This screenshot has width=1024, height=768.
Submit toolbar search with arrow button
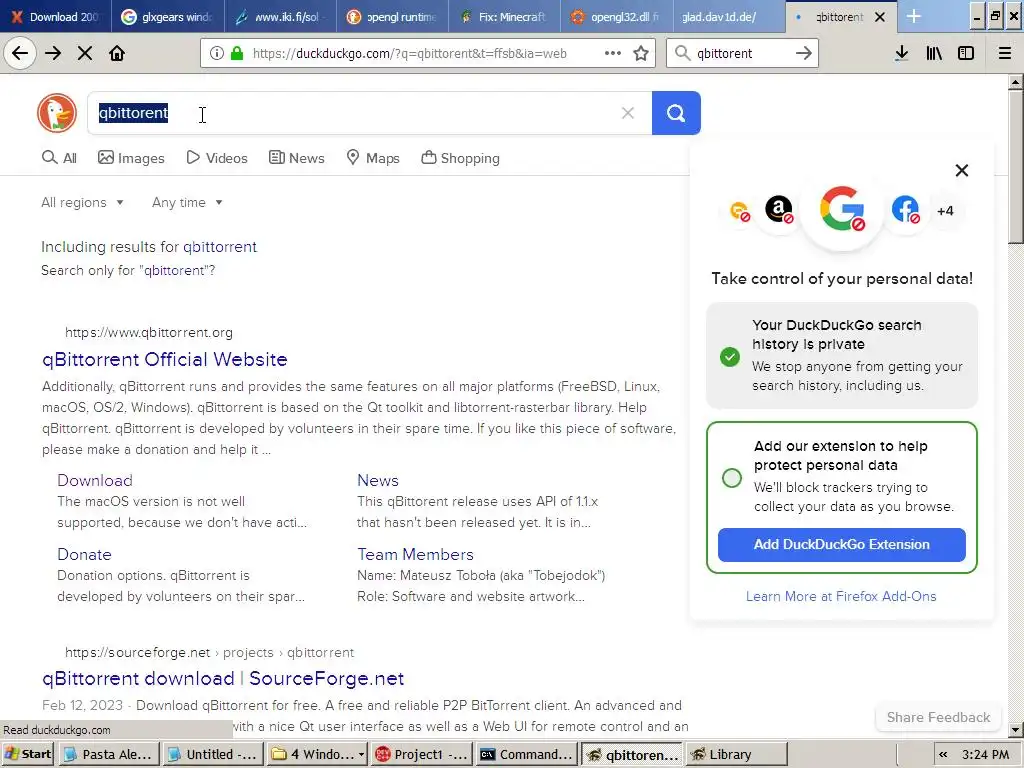pos(804,54)
